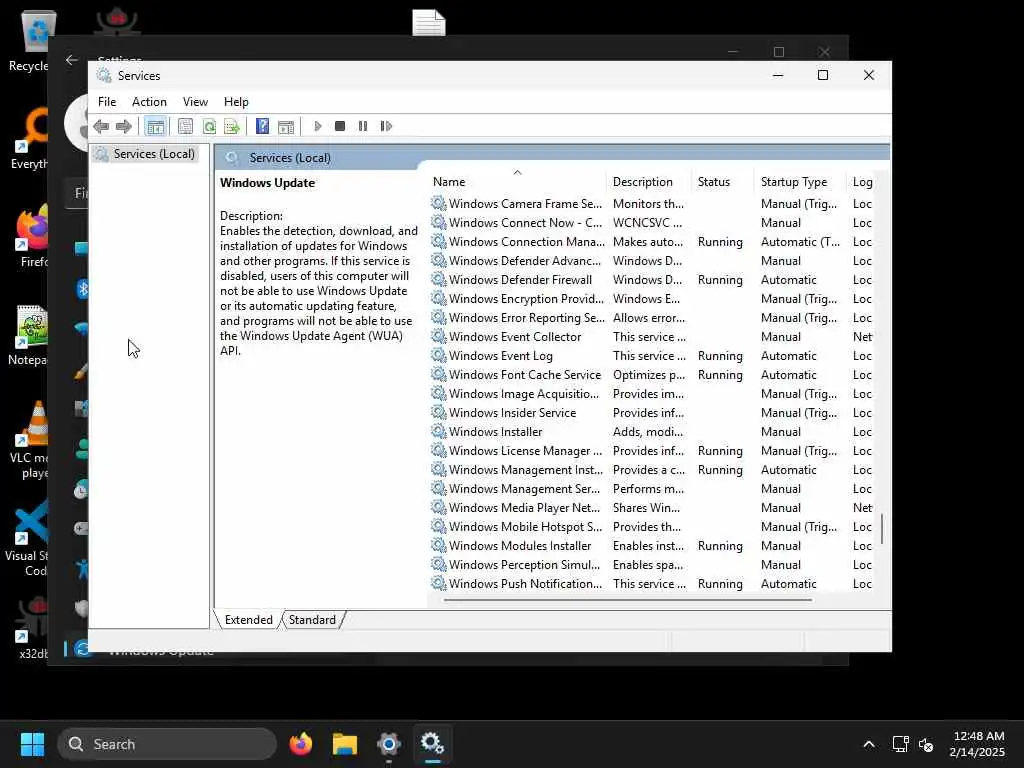Select Windows Perception Simulation service
The width and height of the screenshot is (1024, 768).
point(653,565)
